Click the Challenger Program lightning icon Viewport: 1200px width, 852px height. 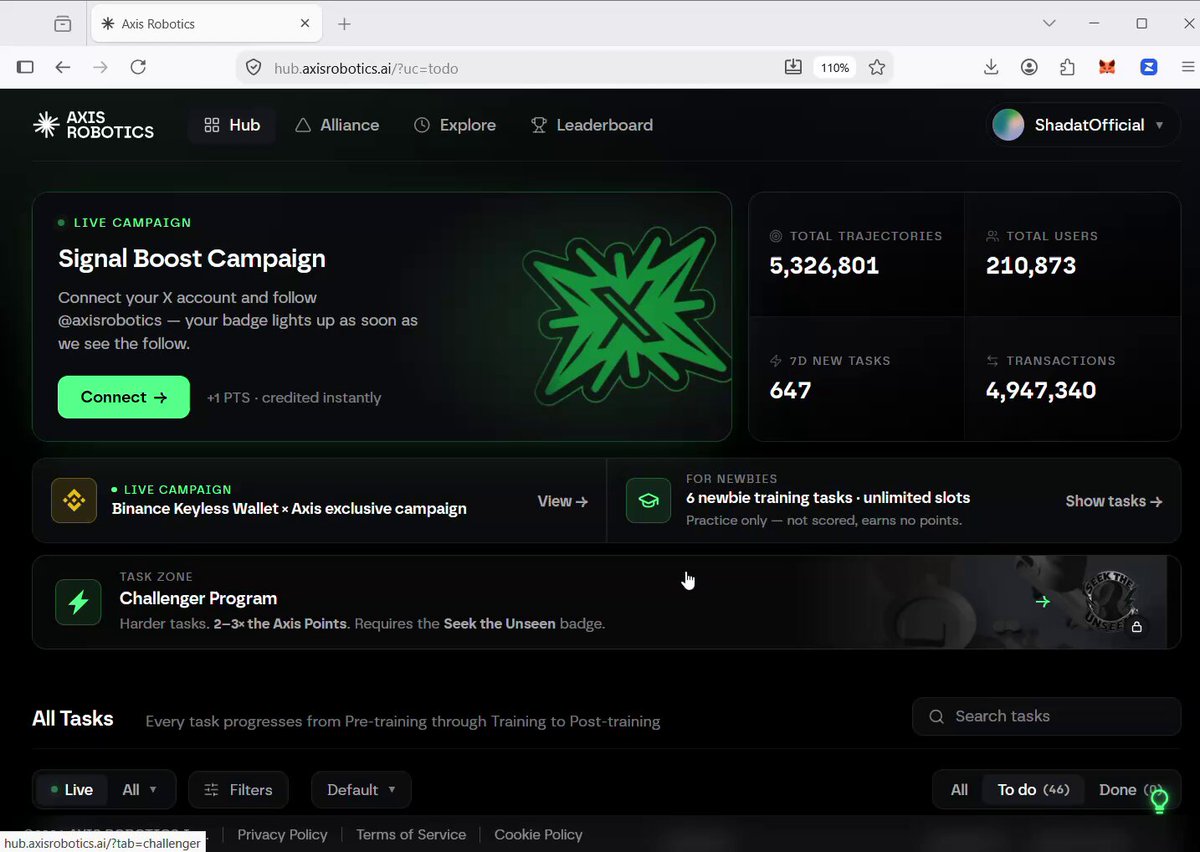pyautogui.click(x=78, y=602)
